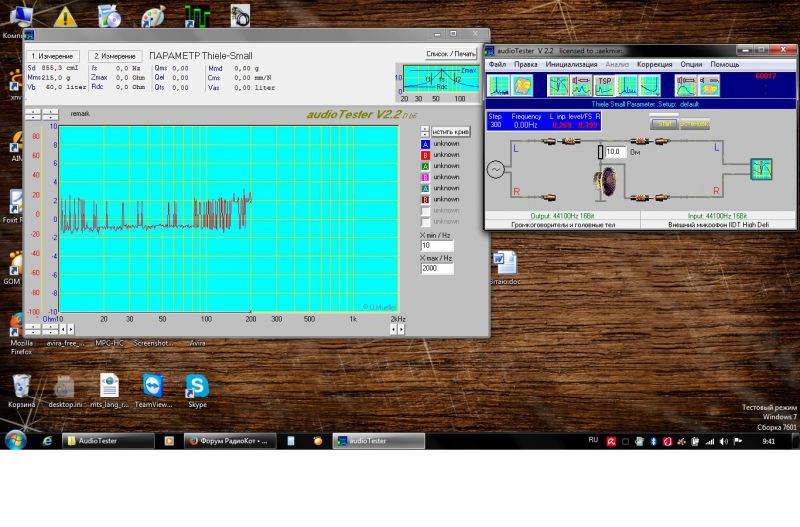Open the spectrum analyzer tool in audioTester toolbar
The image size is (800, 527).
tap(498, 85)
